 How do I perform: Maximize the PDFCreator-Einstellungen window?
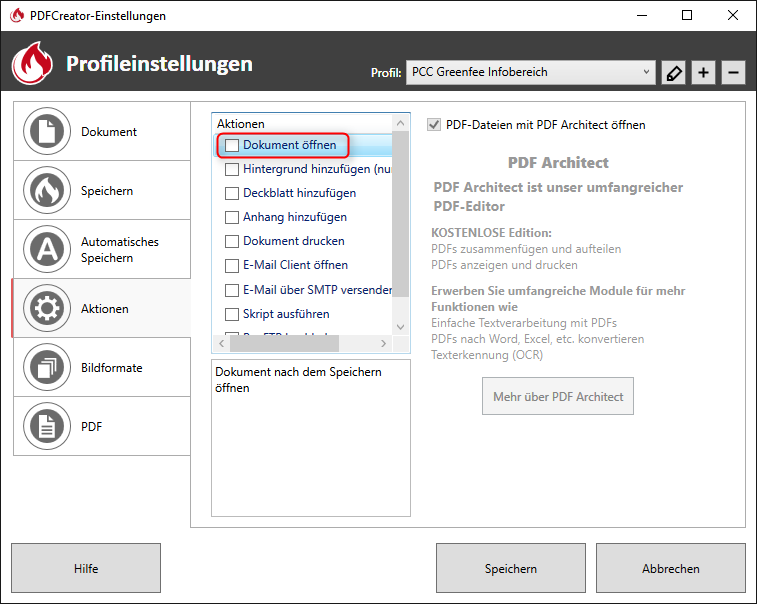[x=687, y=15]
